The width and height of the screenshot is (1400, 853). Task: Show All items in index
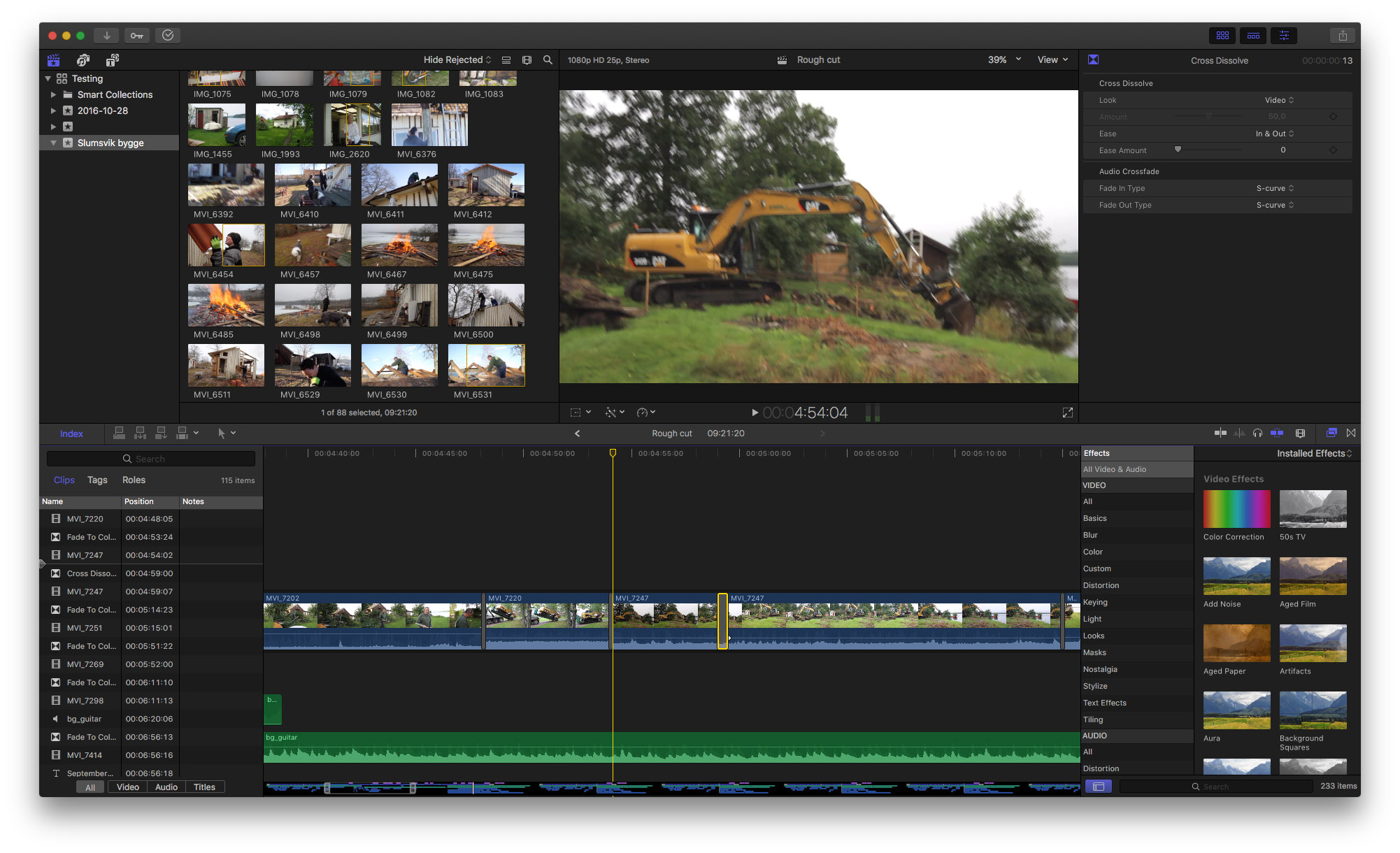(x=90, y=787)
